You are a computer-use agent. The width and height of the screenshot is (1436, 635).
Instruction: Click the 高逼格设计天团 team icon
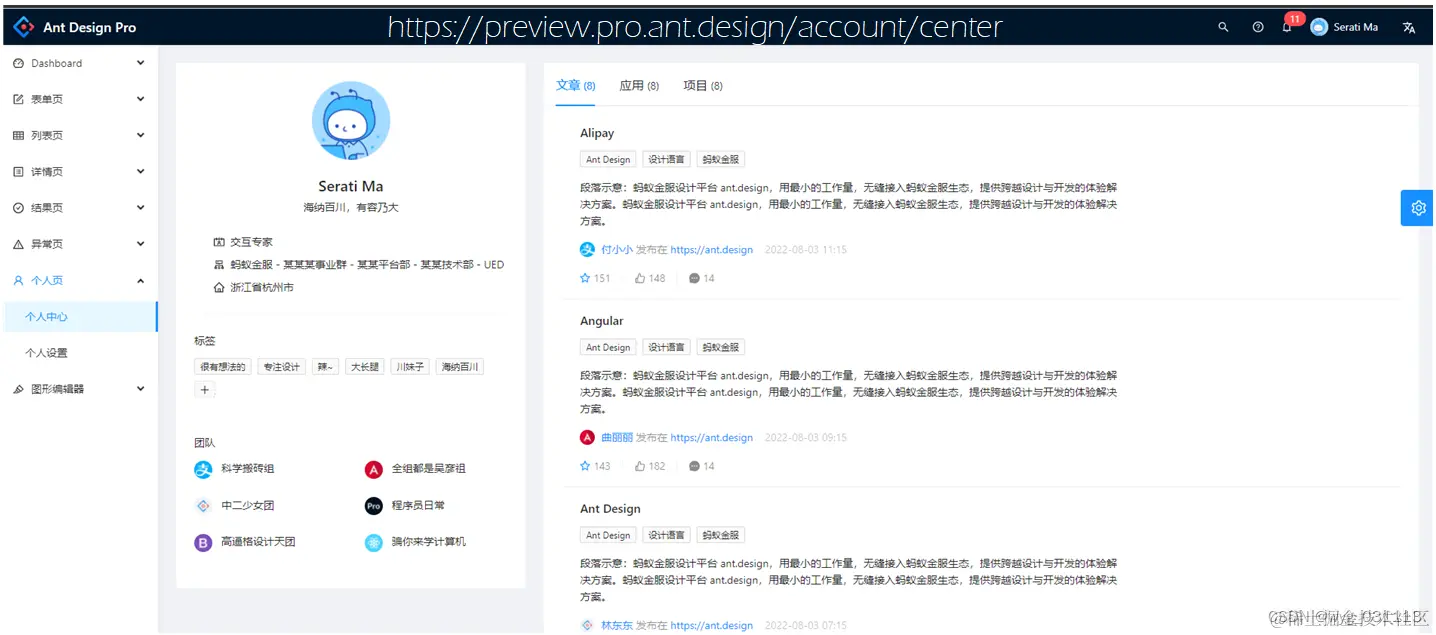[x=203, y=543]
